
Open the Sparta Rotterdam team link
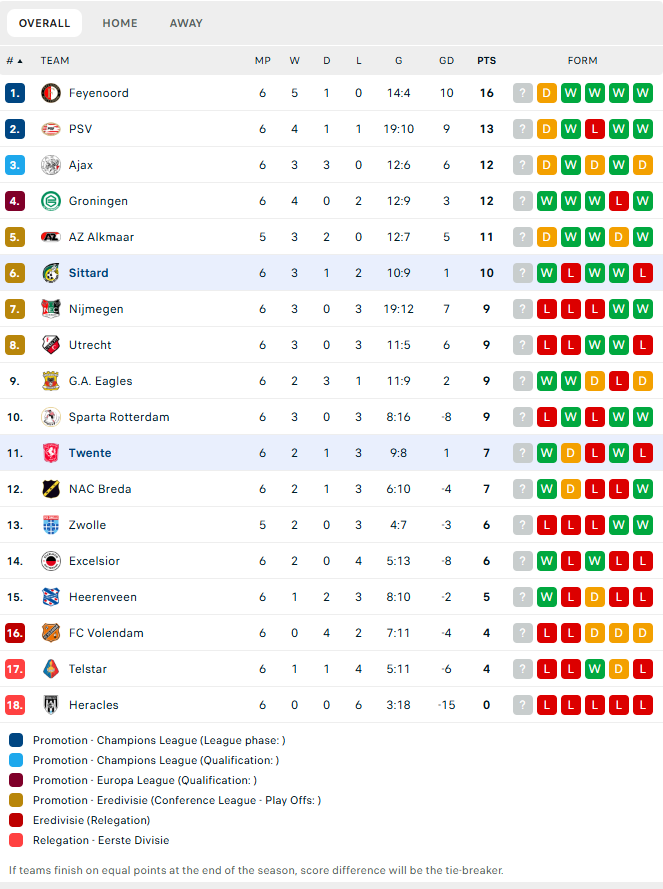click(x=119, y=417)
